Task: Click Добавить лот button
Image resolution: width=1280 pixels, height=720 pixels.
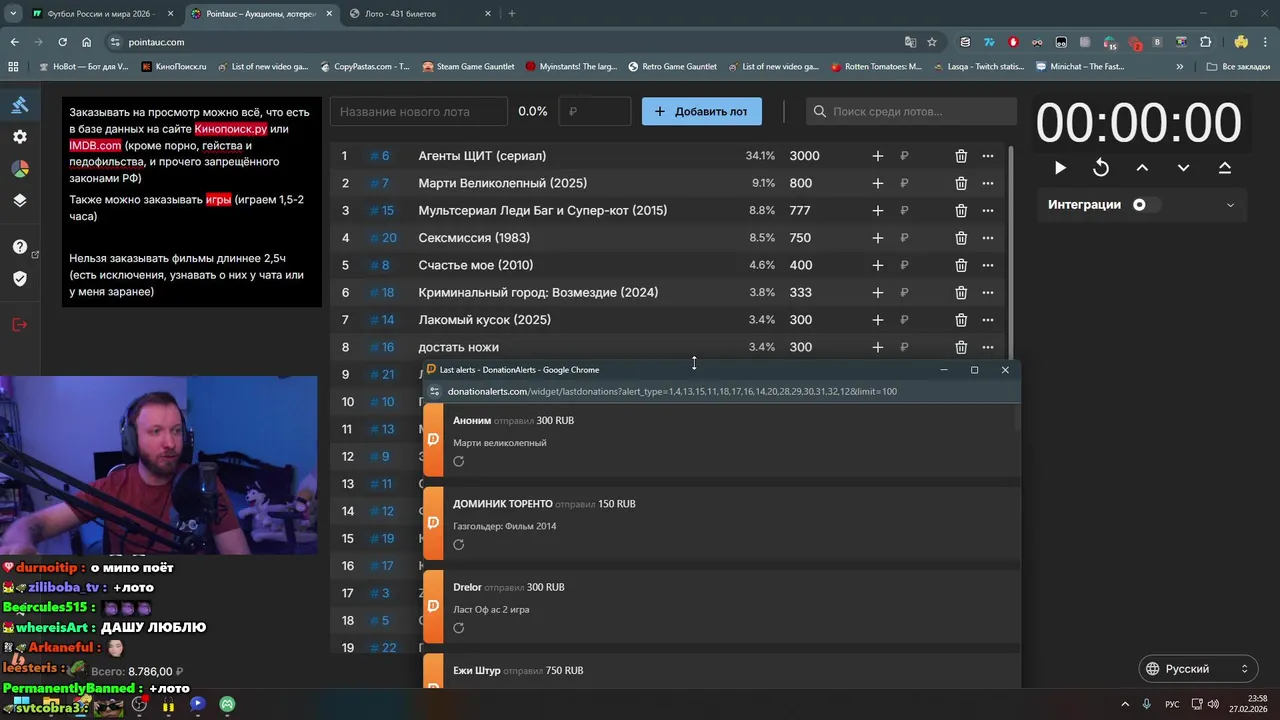Action: 702,111
